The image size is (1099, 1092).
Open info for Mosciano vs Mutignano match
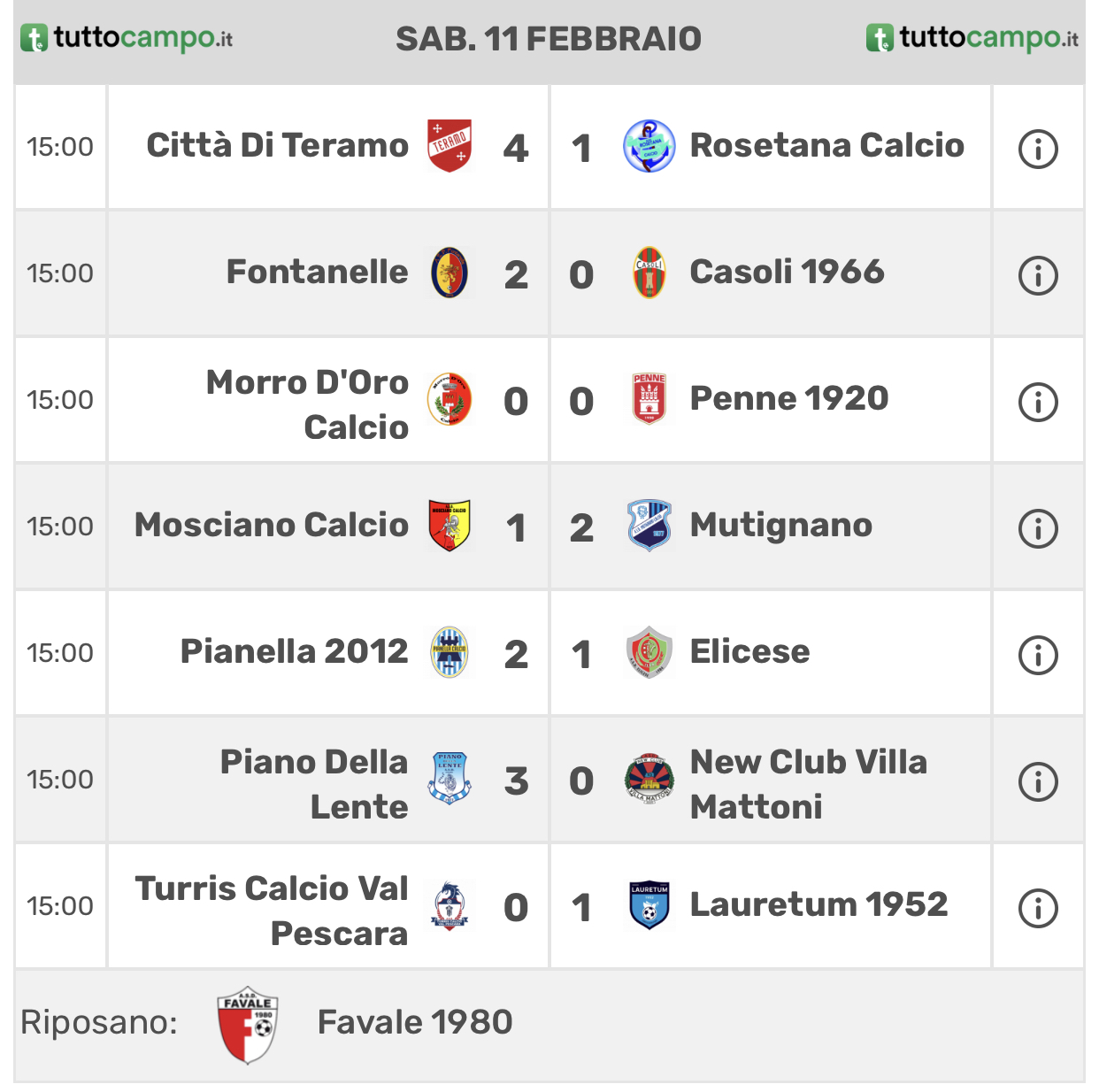pos(1038,528)
